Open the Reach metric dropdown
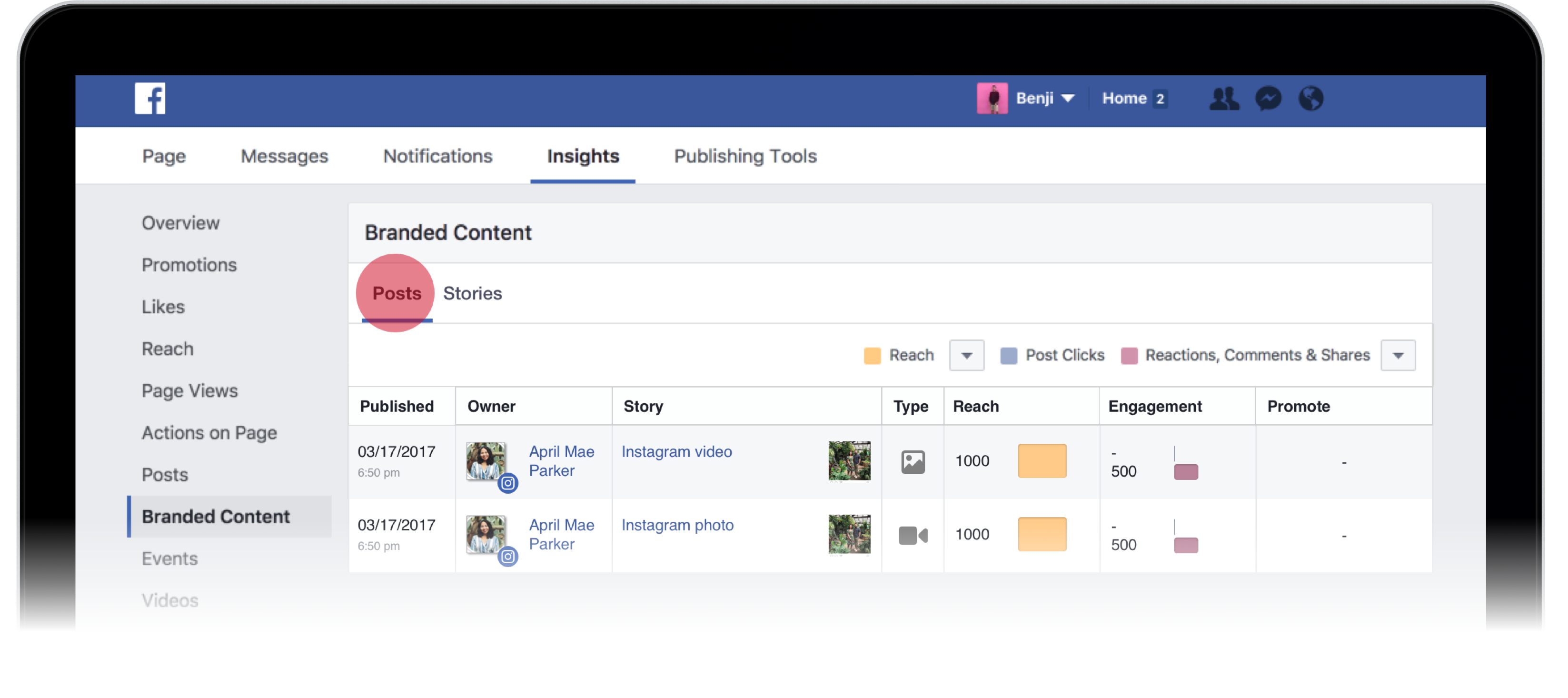 [966, 355]
